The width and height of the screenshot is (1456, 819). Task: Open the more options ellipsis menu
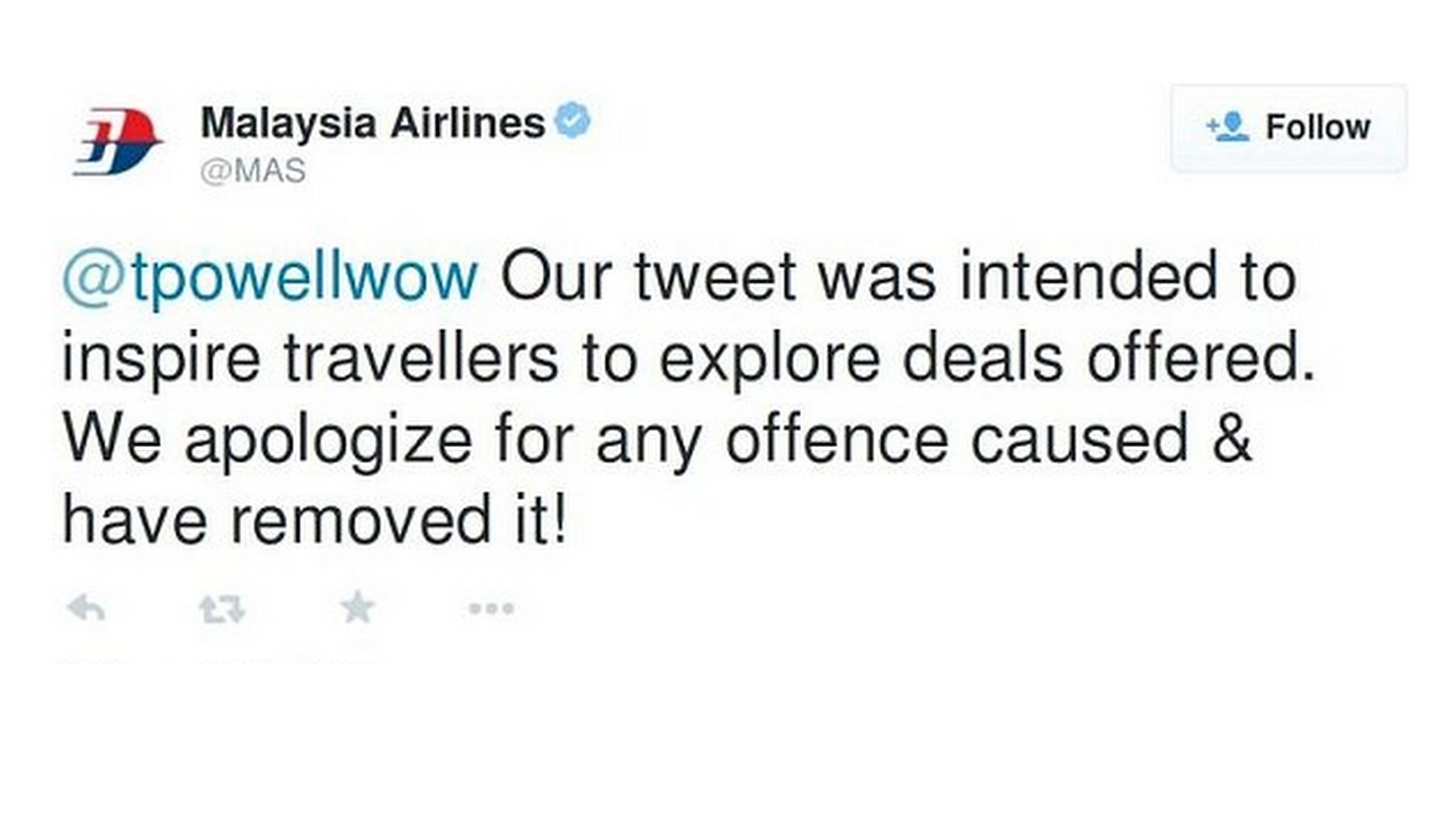click(x=491, y=609)
